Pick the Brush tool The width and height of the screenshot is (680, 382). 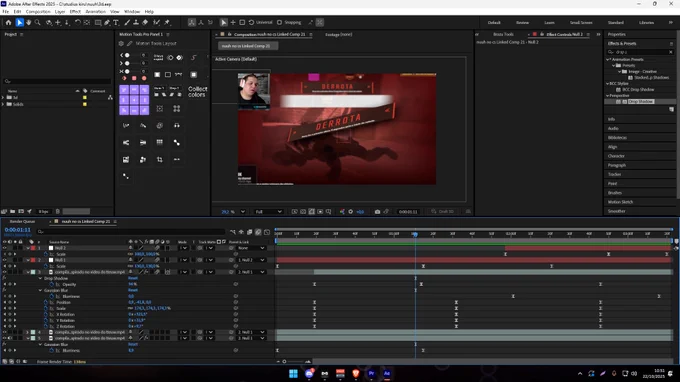[127, 23]
